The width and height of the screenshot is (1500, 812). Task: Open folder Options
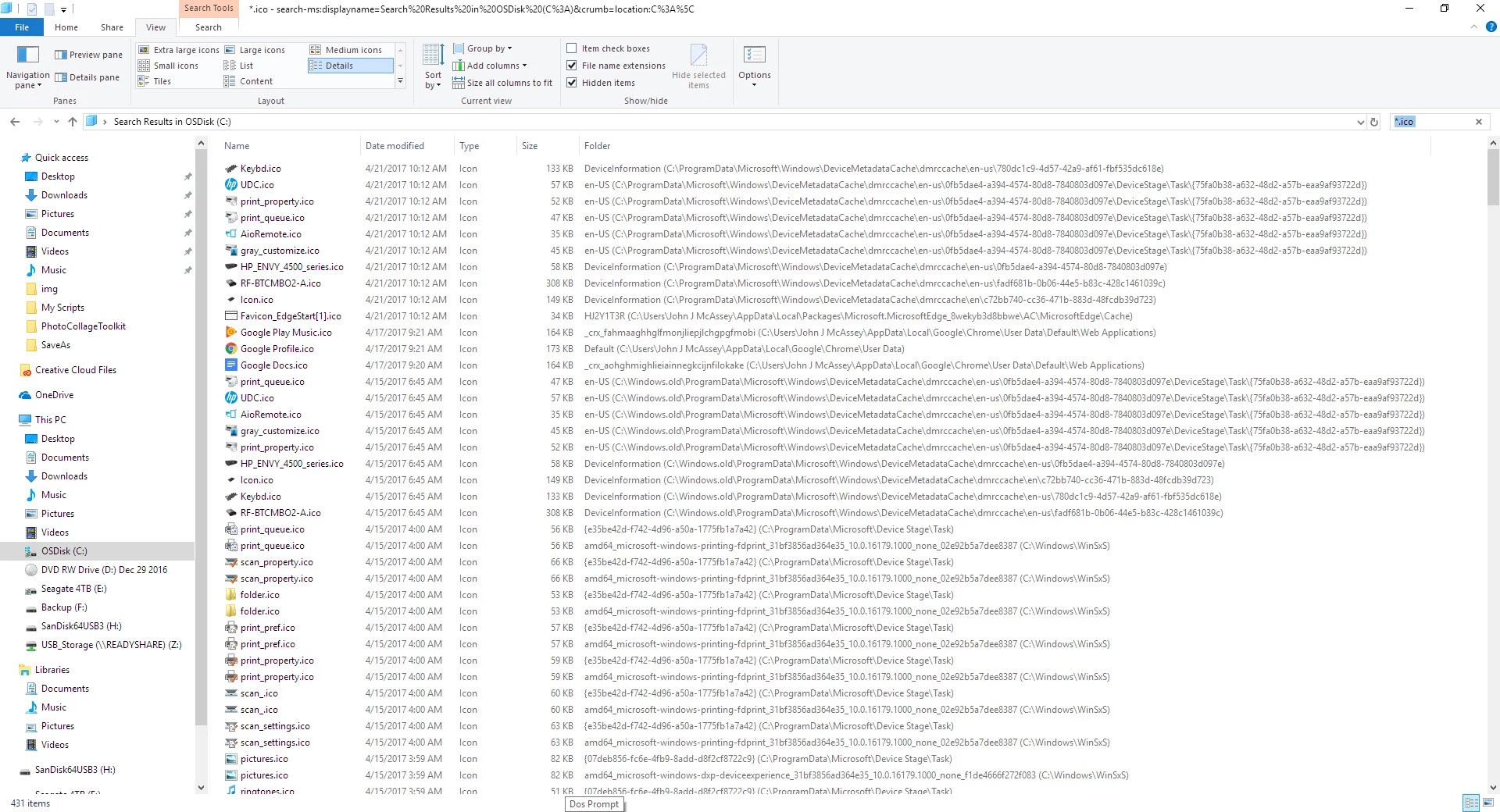pyautogui.click(x=755, y=67)
